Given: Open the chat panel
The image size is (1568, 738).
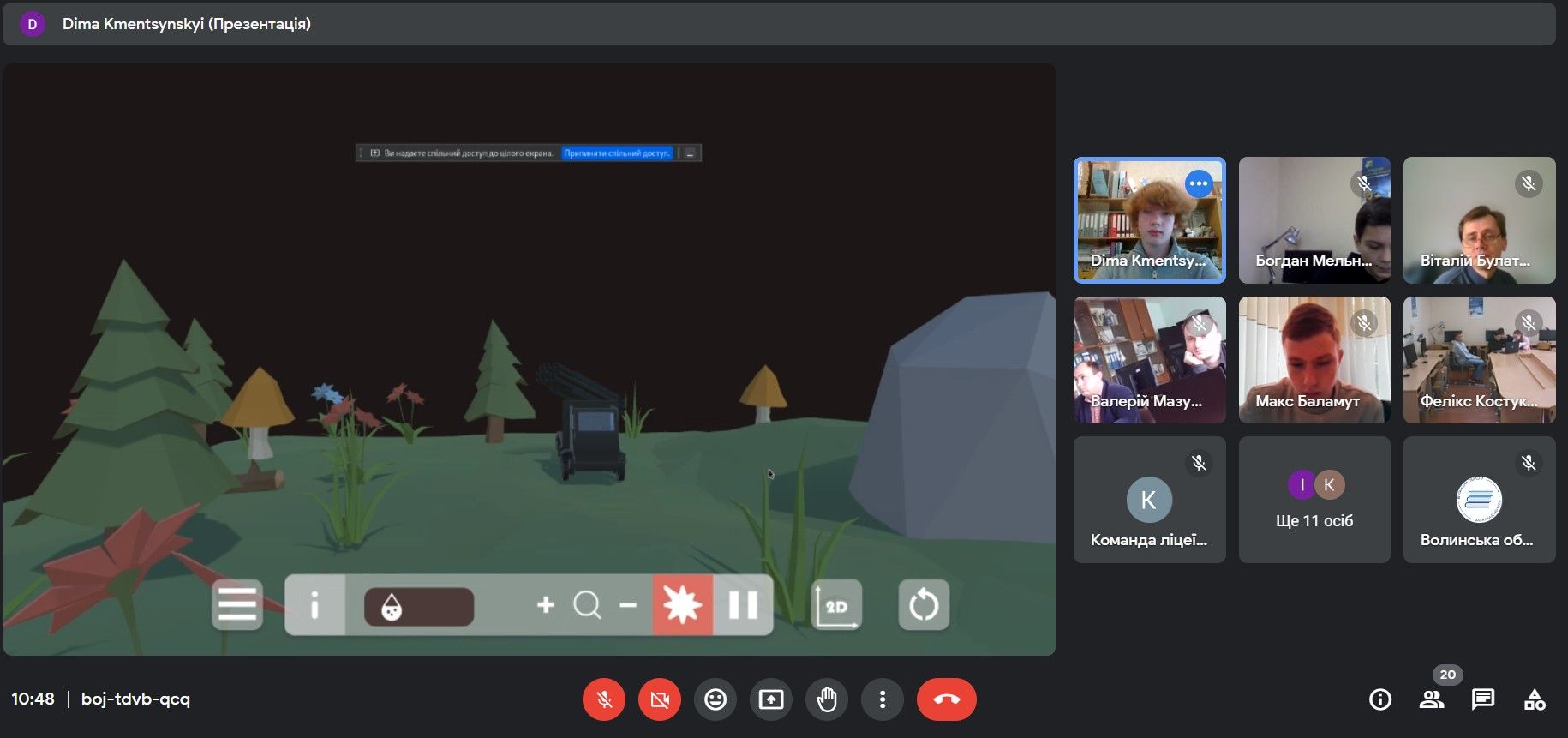Looking at the screenshot, I should [x=1482, y=699].
